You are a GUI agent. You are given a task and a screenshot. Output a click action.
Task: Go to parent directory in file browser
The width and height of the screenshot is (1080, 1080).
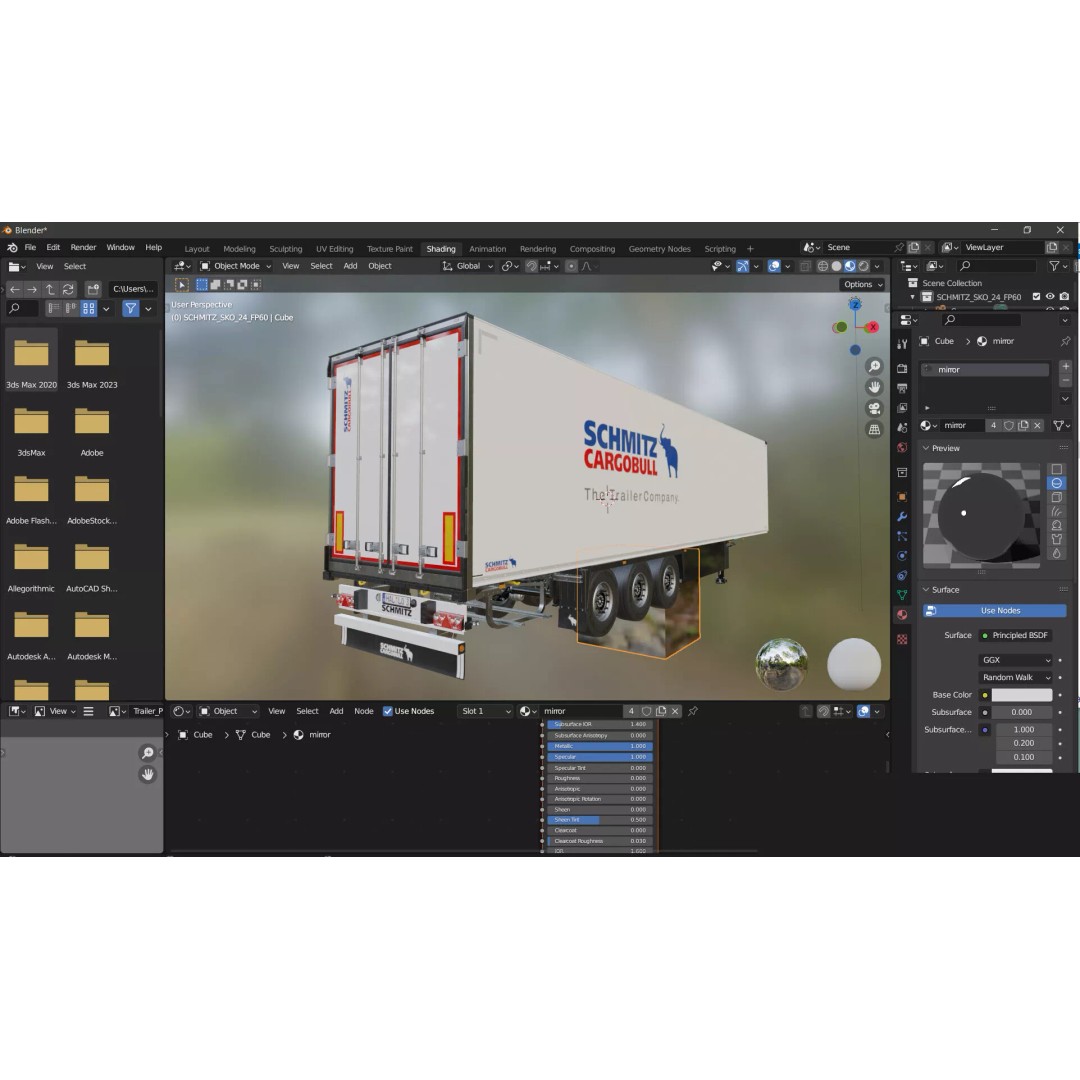tap(50, 289)
